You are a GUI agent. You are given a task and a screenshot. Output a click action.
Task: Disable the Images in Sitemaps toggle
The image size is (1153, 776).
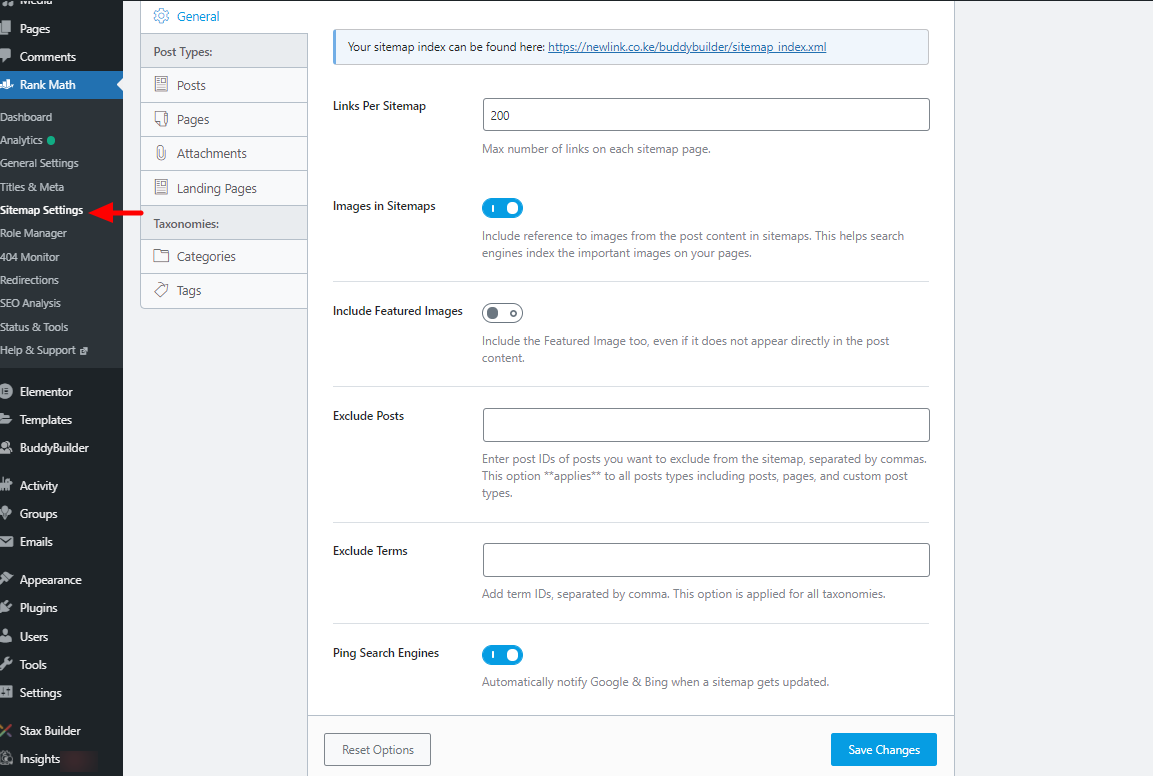(x=502, y=208)
